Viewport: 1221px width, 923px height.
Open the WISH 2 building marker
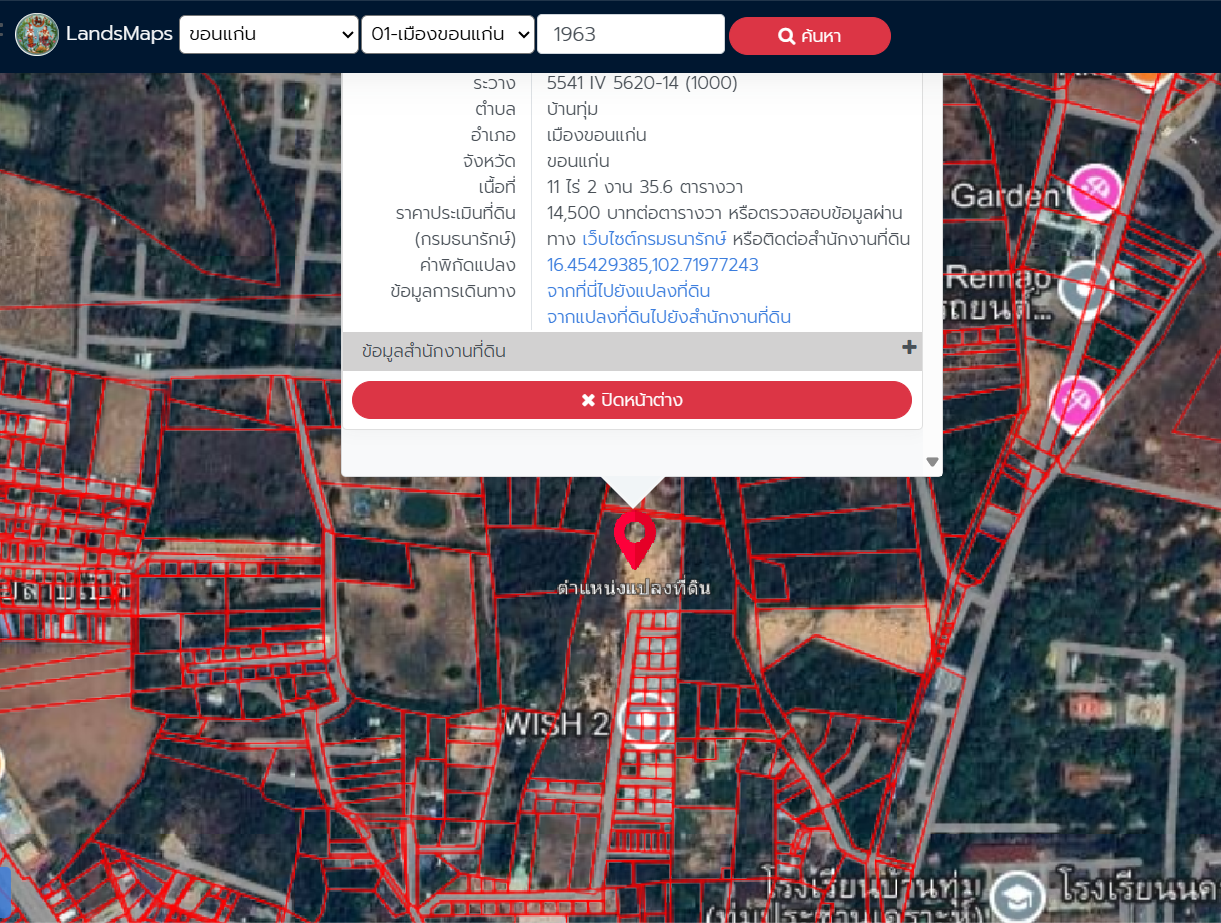[x=647, y=720]
